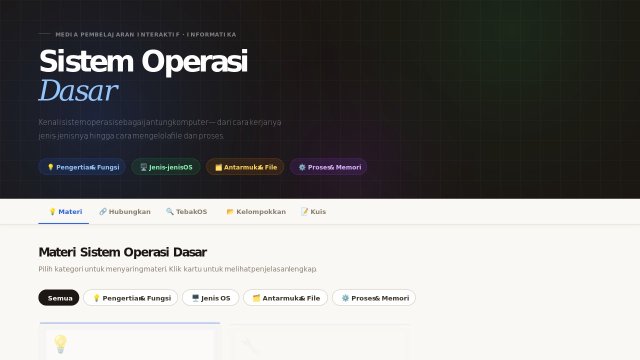Filter materials by Jenis OS

211,298
